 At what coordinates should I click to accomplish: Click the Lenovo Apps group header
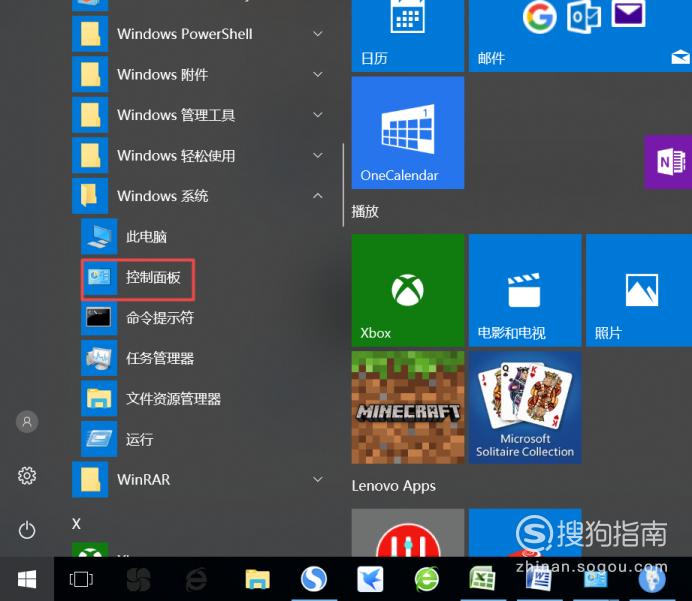pyautogui.click(x=394, y=486)
